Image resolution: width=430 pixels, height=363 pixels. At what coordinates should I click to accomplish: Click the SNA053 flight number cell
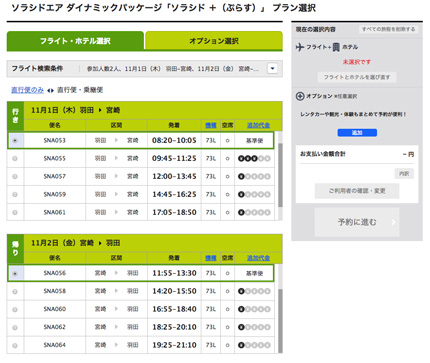coord(55,141)
